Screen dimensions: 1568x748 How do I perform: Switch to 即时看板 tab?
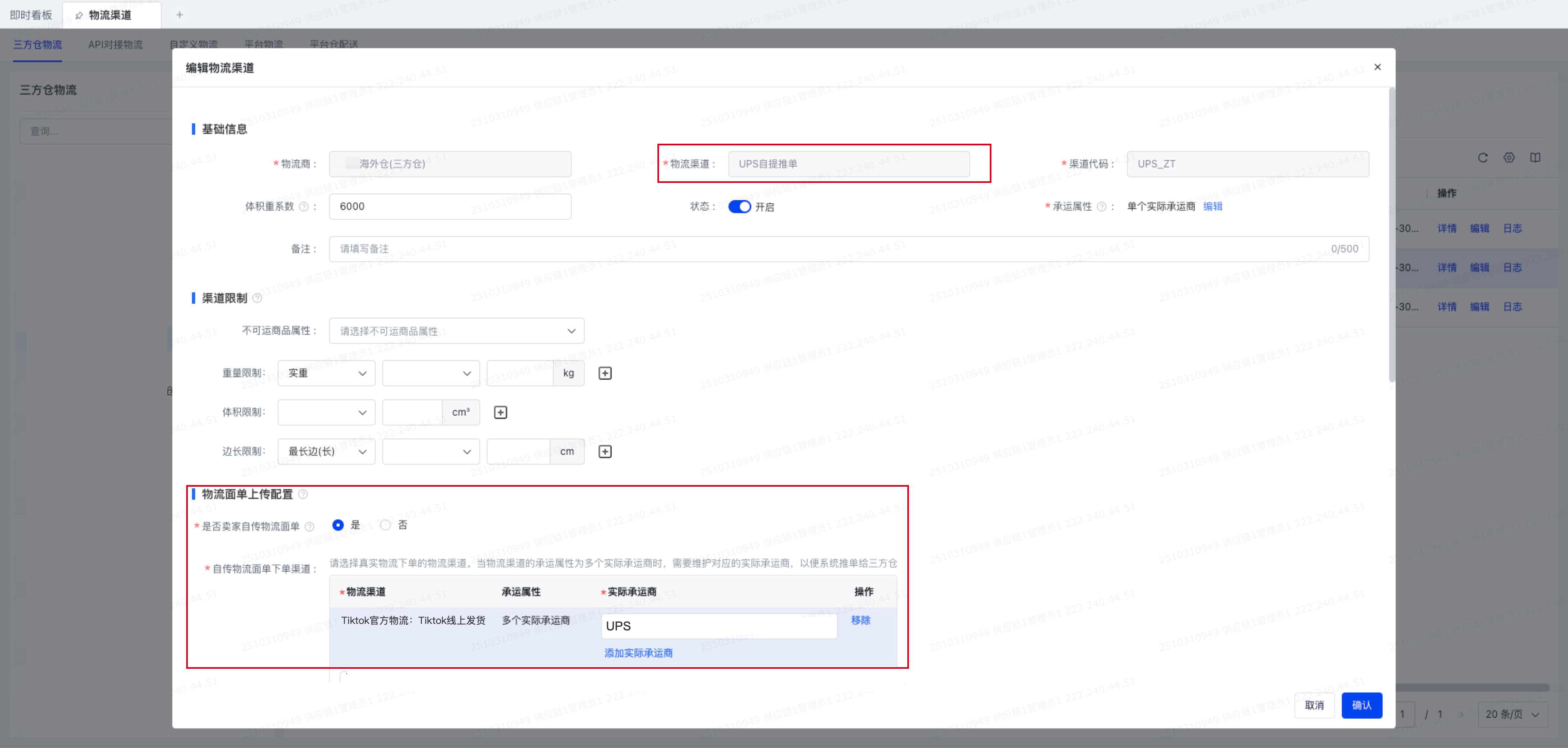31,15
